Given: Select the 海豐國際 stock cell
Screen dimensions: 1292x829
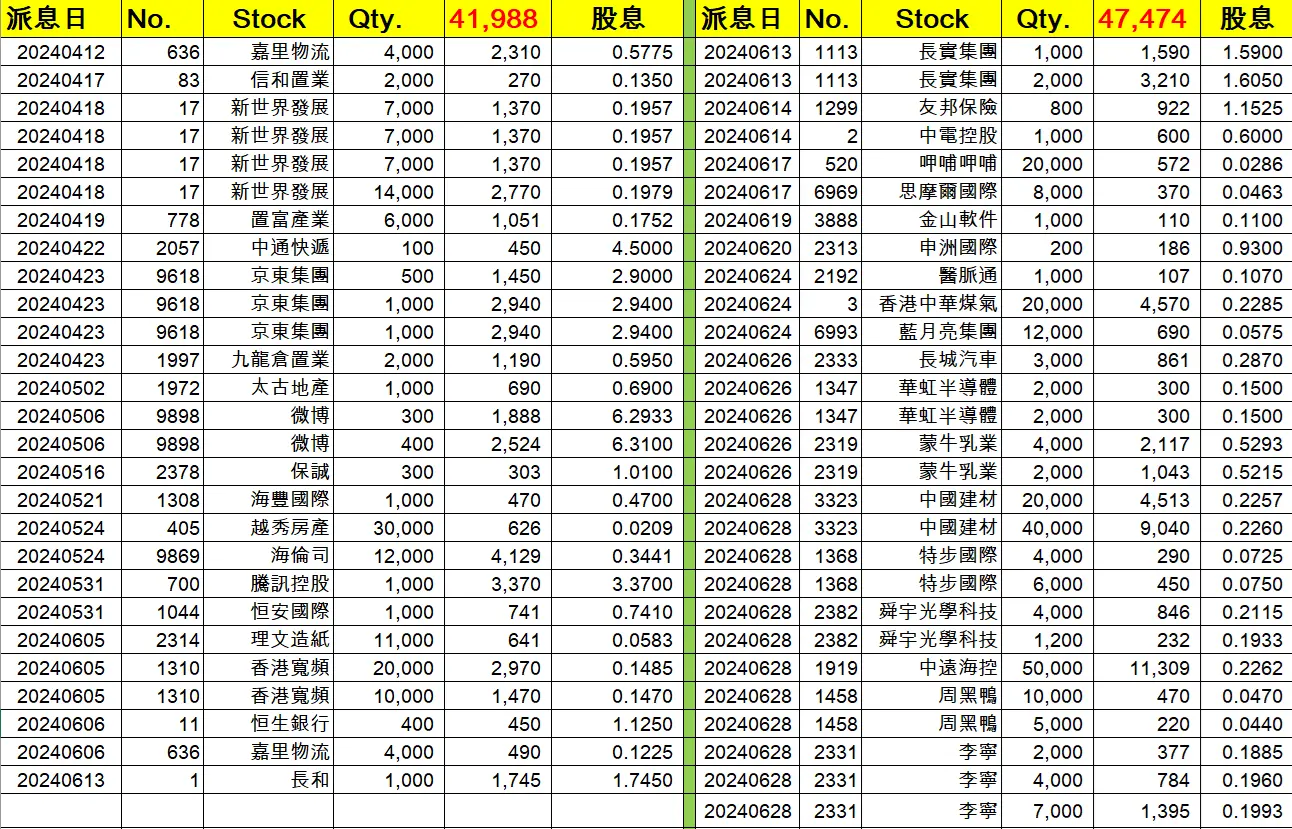Looking at the screenshot, I should coord(269,500).
